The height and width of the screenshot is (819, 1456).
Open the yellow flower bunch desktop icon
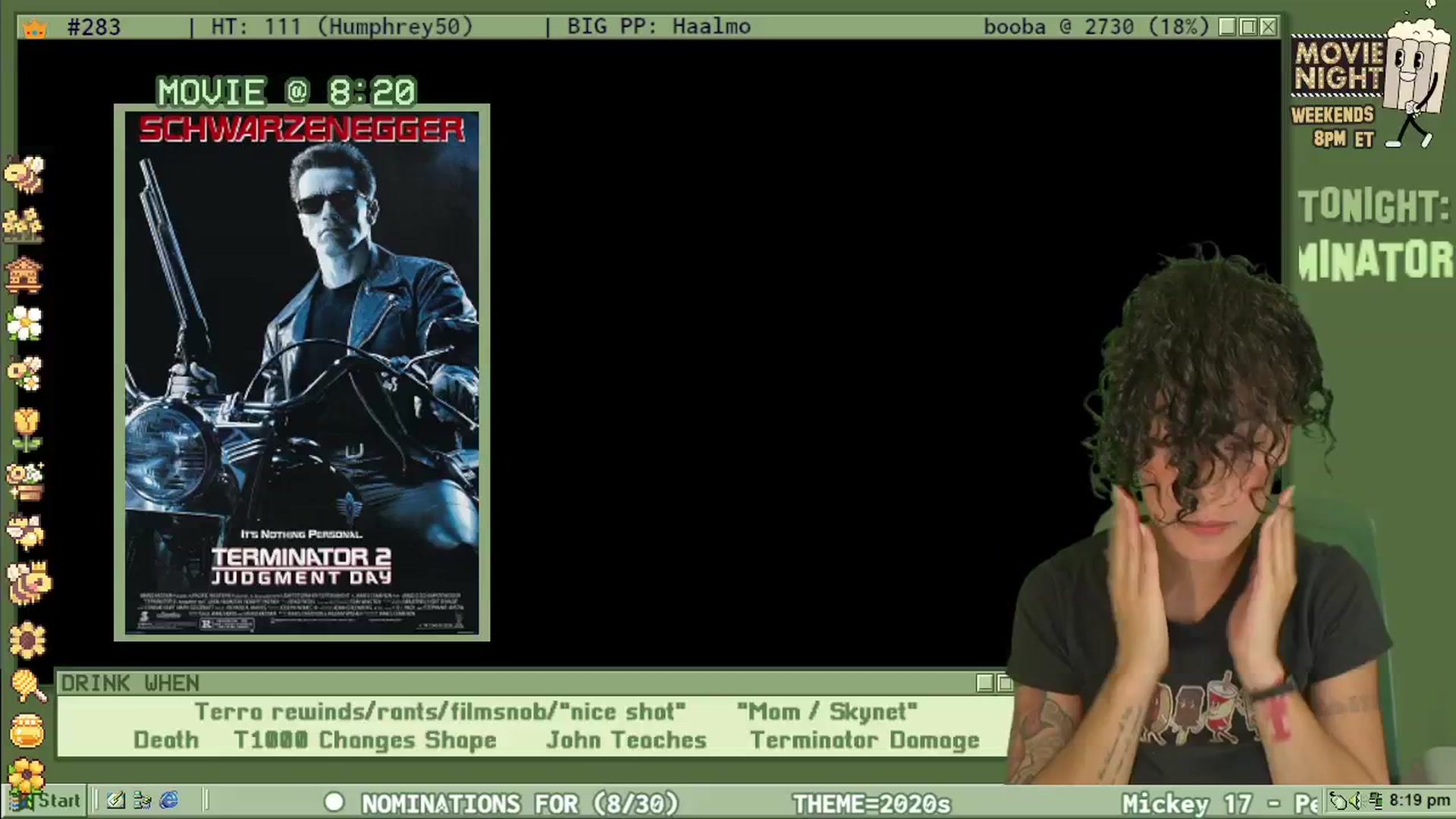(x=24, y=224)
